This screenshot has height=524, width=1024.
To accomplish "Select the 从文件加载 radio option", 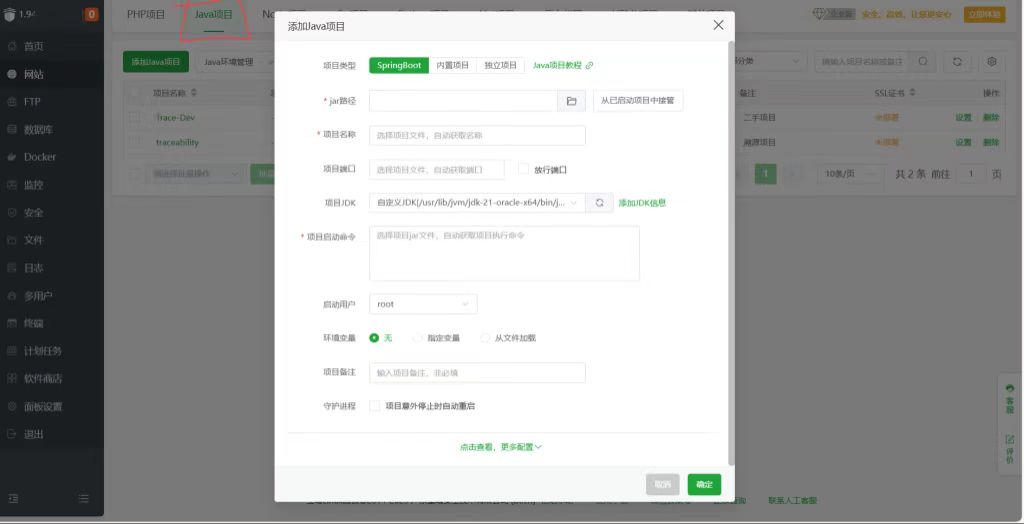I will [x=486, y=338].
